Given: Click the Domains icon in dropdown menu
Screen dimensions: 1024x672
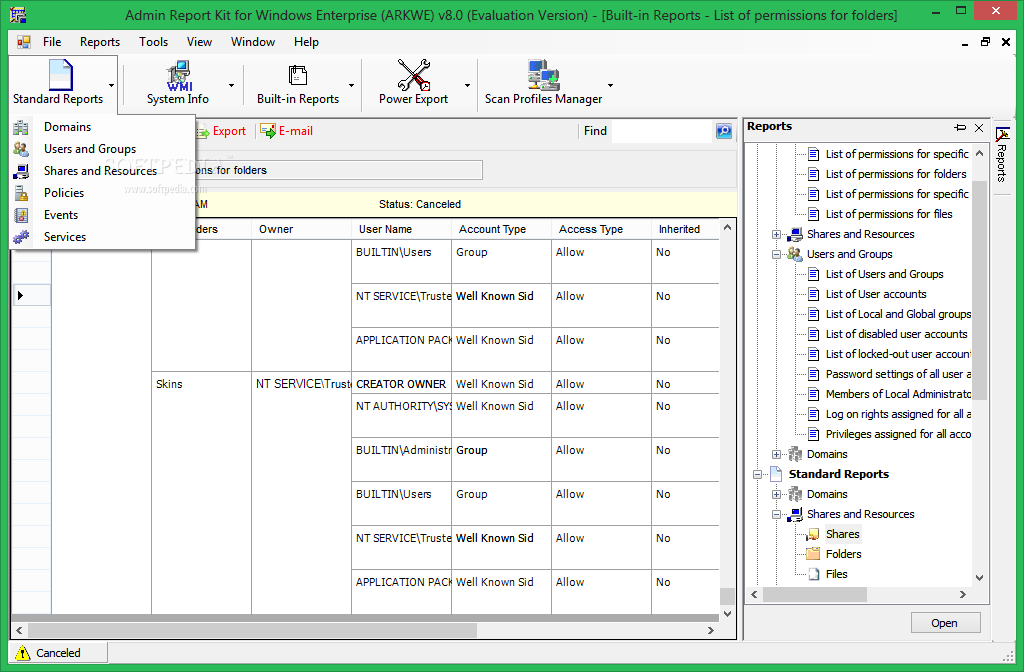Looking at the screenshot, I should coord(21,127).
